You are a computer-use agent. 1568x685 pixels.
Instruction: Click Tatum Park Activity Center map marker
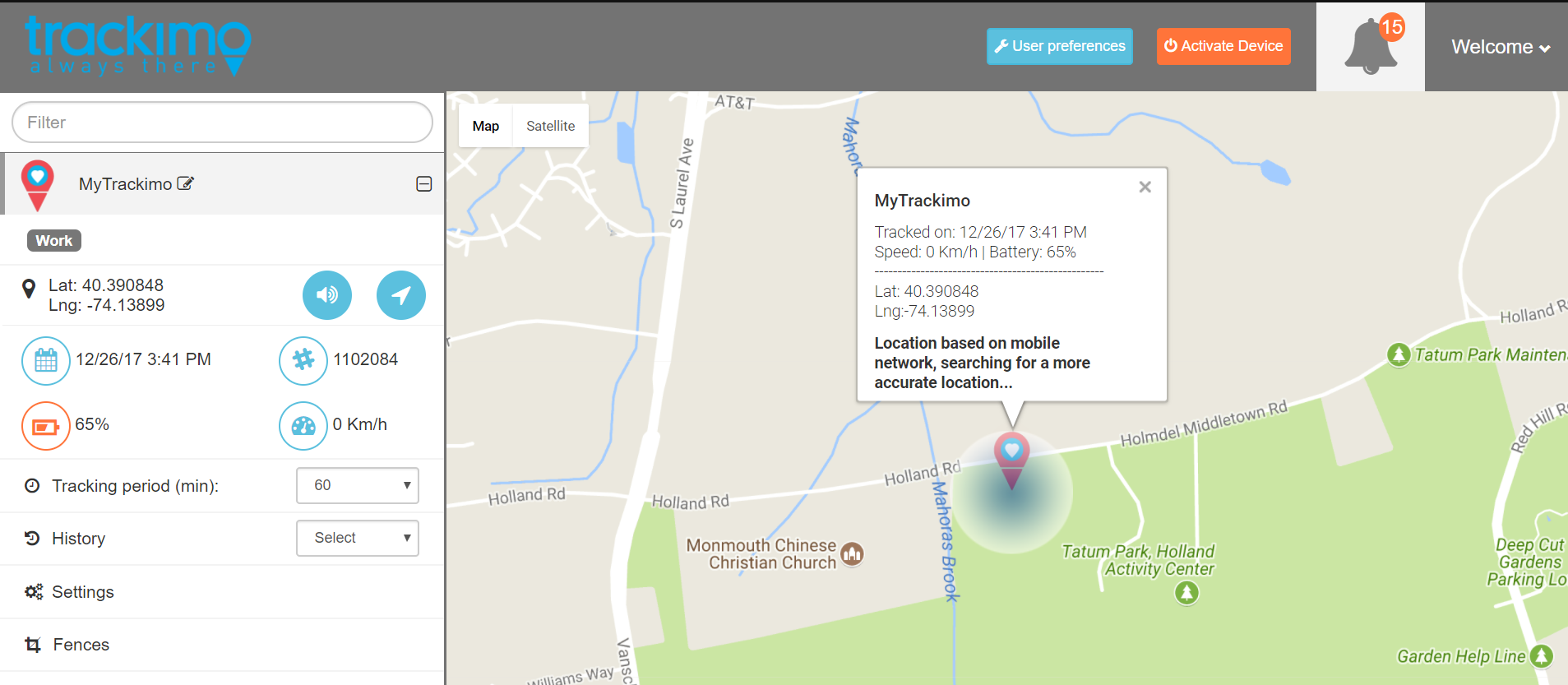[1186, 592]
